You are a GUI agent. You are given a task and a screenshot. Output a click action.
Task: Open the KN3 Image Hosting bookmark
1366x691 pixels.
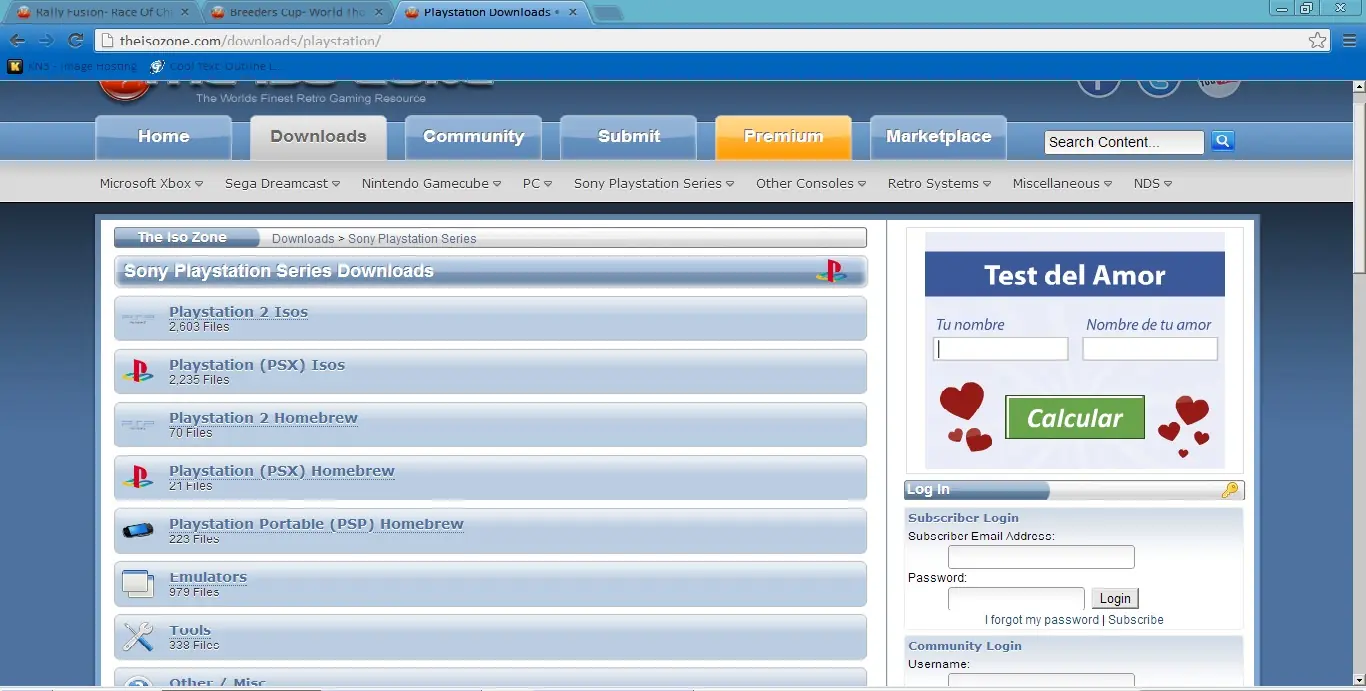pos(72,66)
